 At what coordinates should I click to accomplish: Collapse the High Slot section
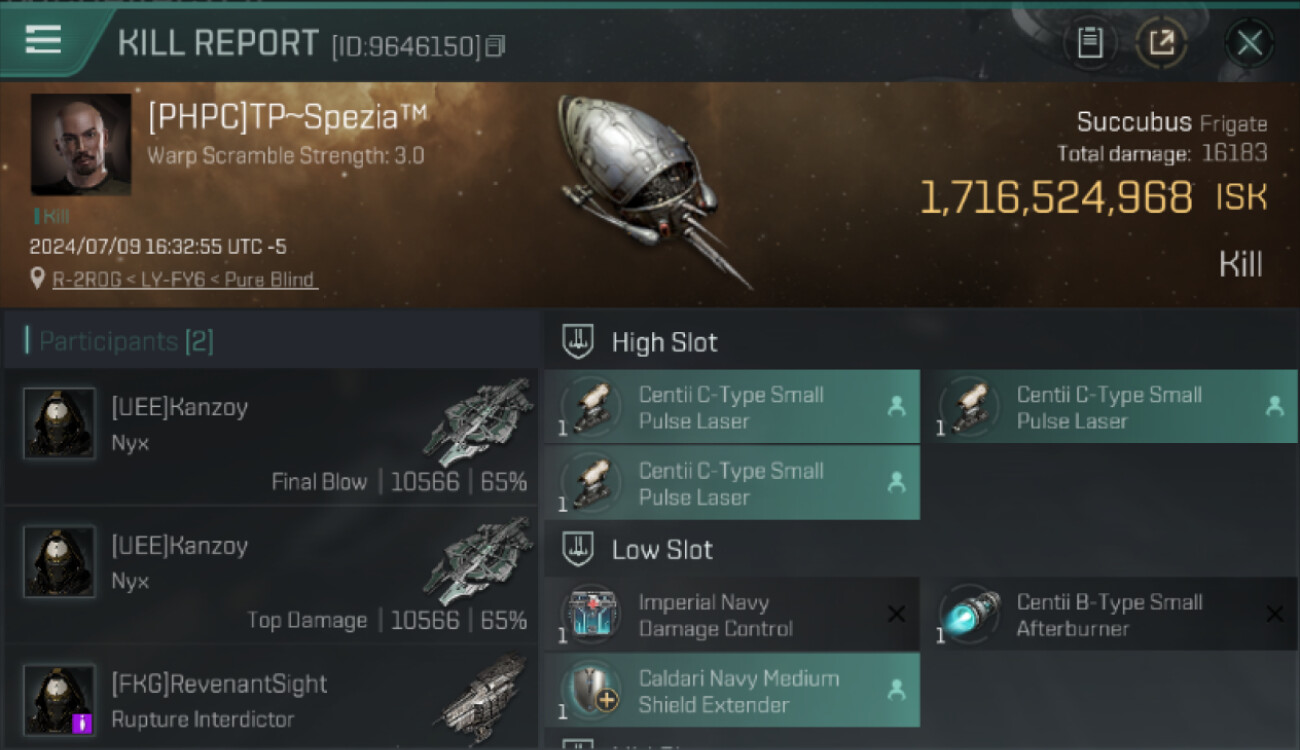click(579, 342)
